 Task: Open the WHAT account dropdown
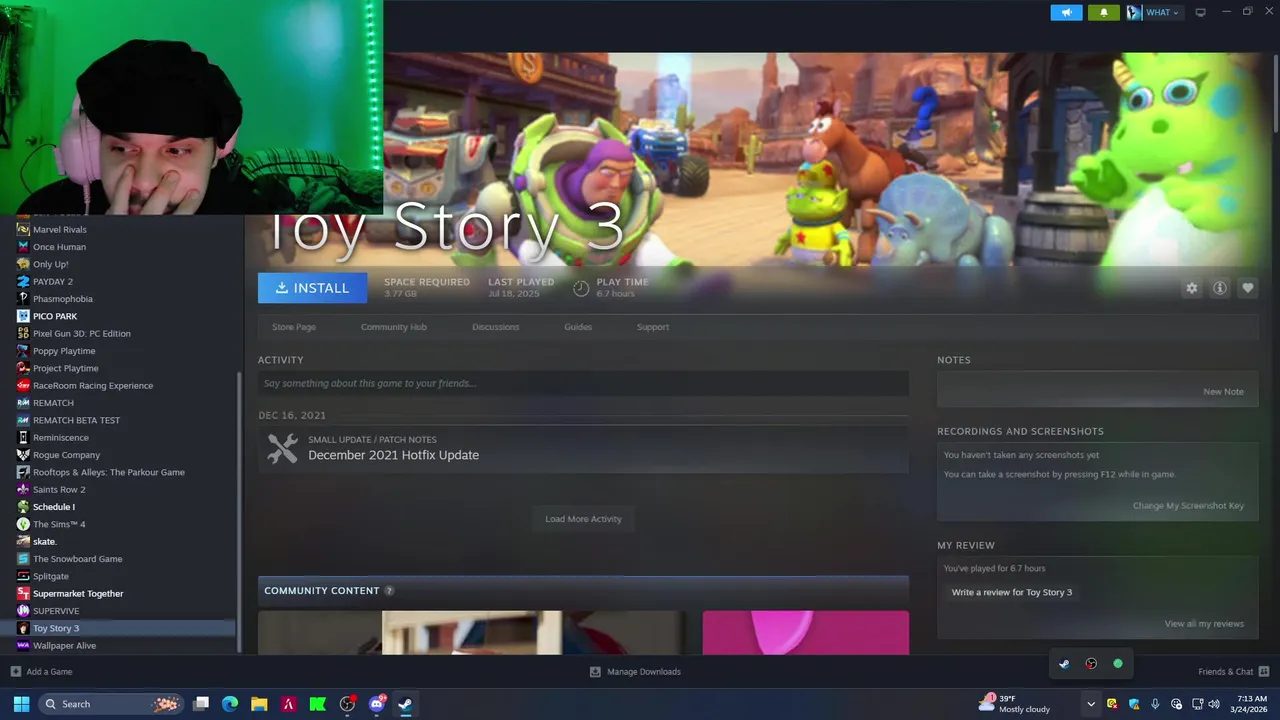(1154, 12)
